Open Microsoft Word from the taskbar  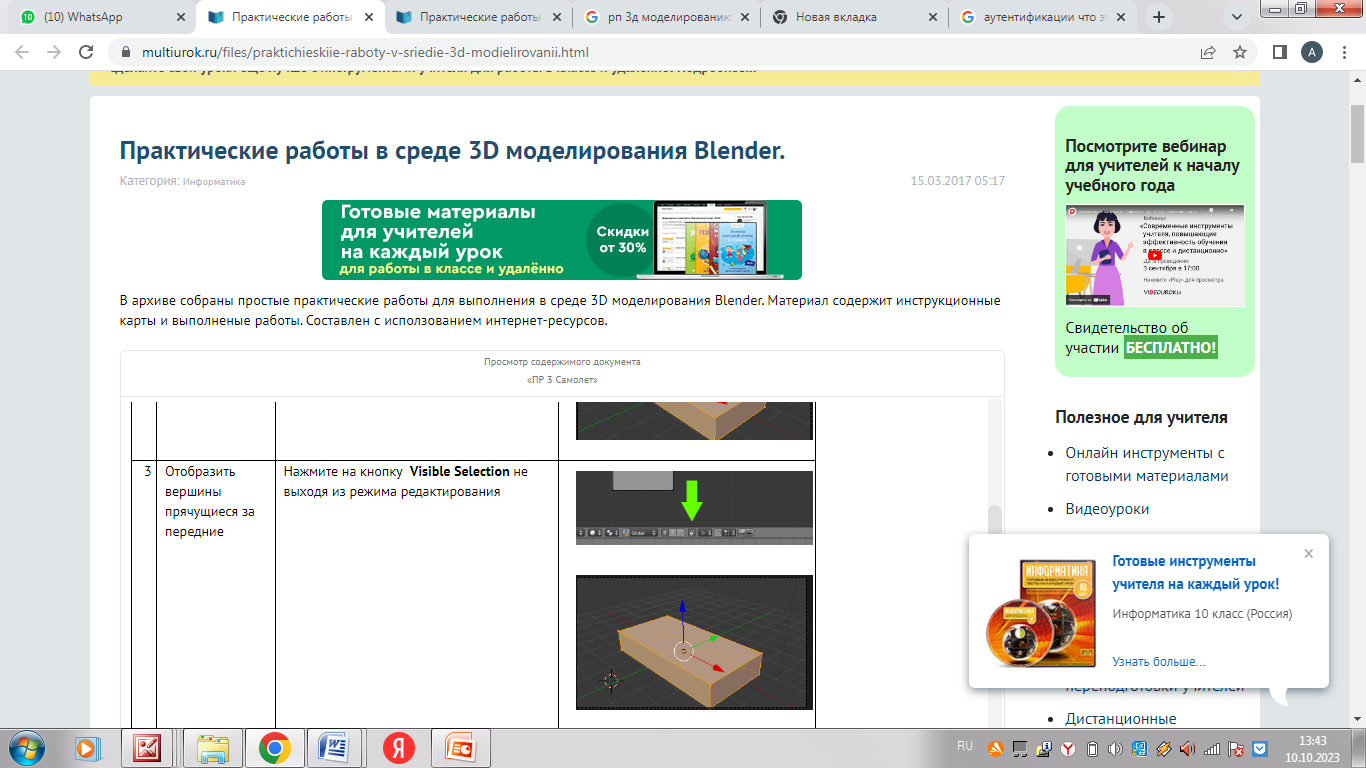[334, 748]
